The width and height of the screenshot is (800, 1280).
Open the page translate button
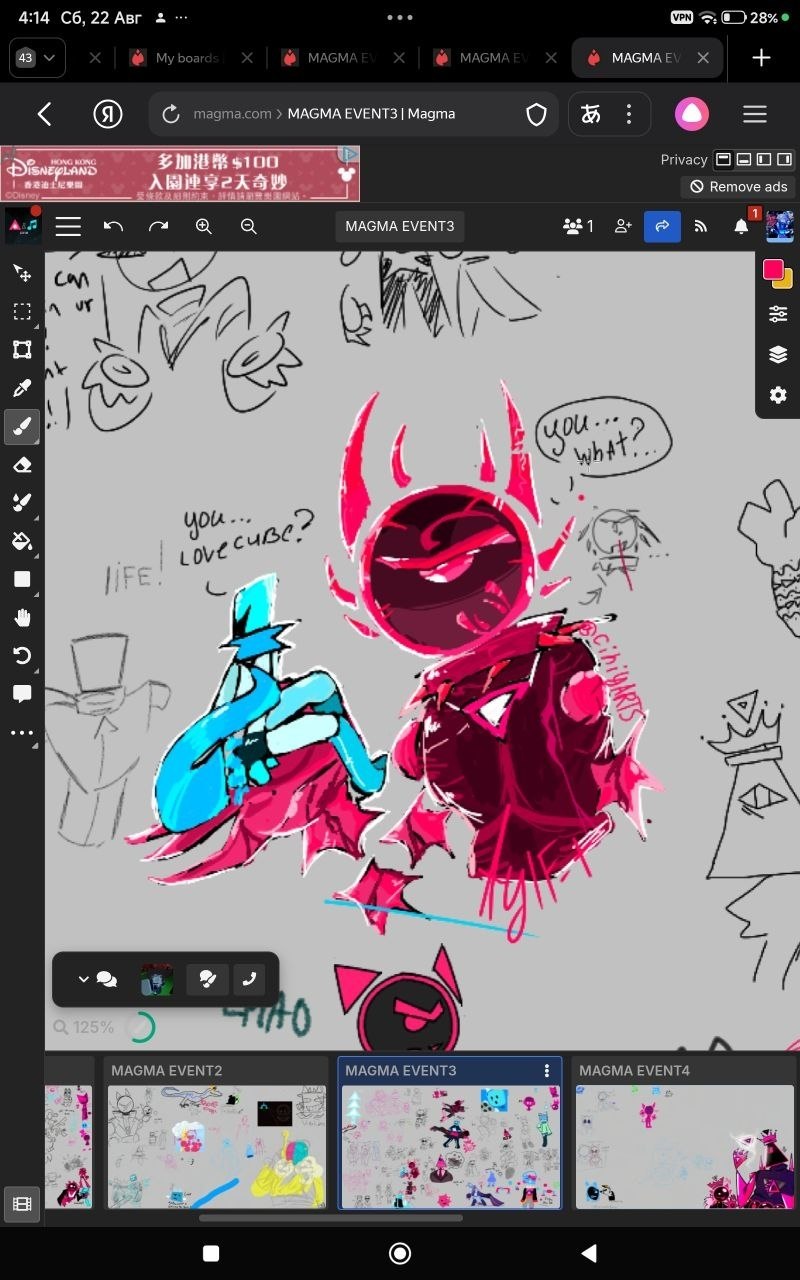point(591,114)
